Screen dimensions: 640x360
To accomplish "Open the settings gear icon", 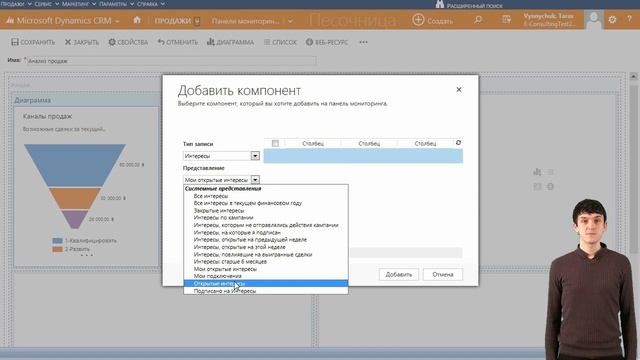I will coord(612,20).
